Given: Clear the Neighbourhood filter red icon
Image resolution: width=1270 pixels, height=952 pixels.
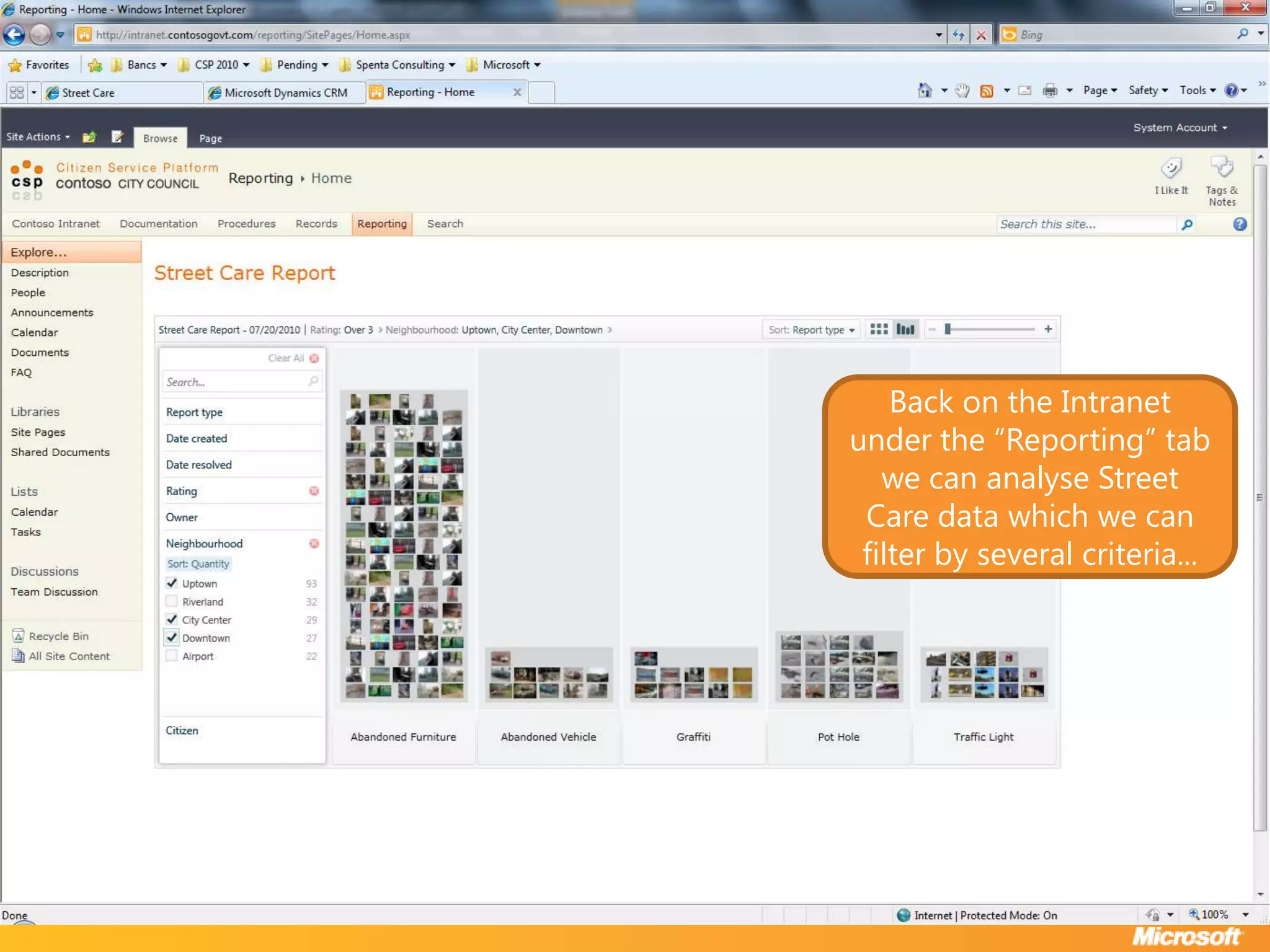Looking at the screenshot, I should 314,544.
